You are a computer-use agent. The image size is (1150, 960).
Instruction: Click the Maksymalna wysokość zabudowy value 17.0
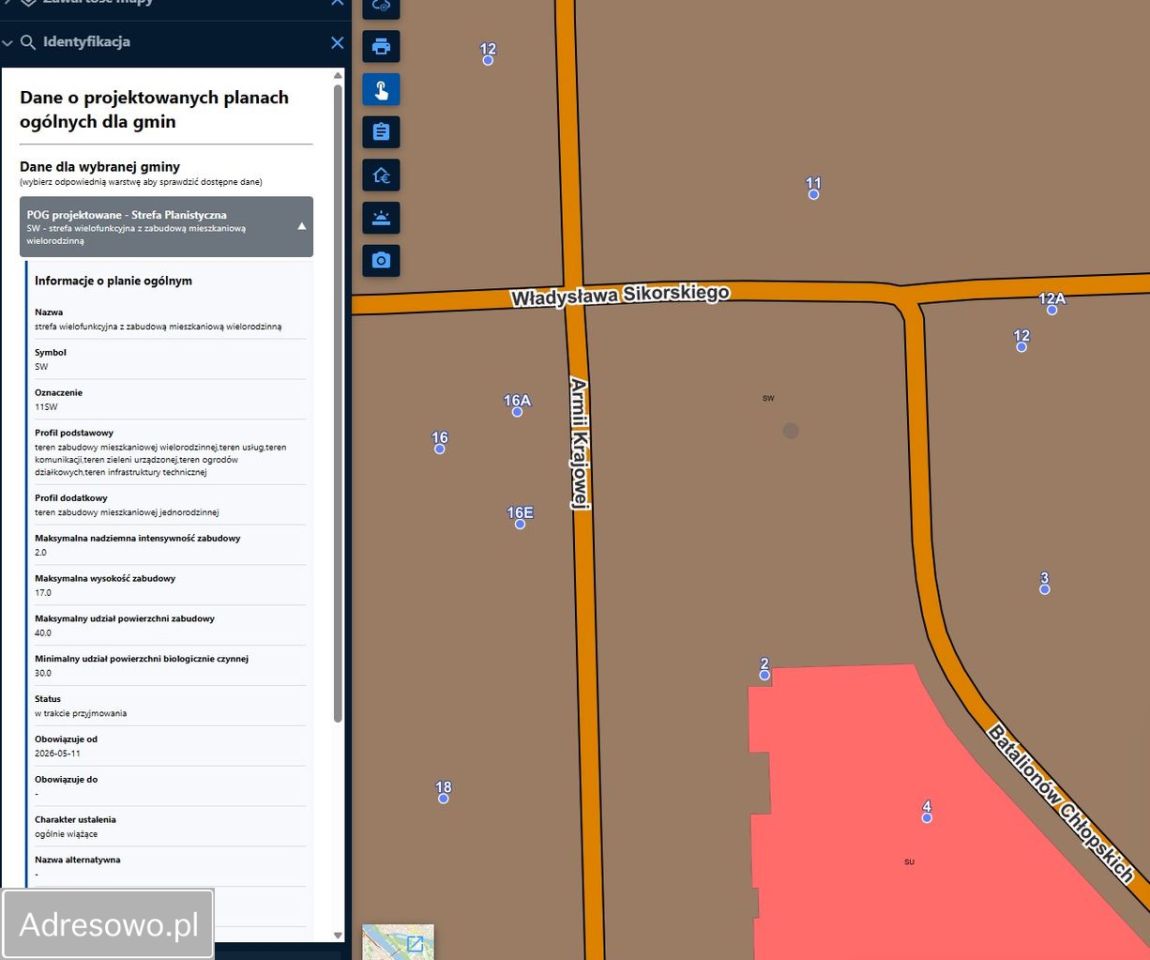pos(43,593)
